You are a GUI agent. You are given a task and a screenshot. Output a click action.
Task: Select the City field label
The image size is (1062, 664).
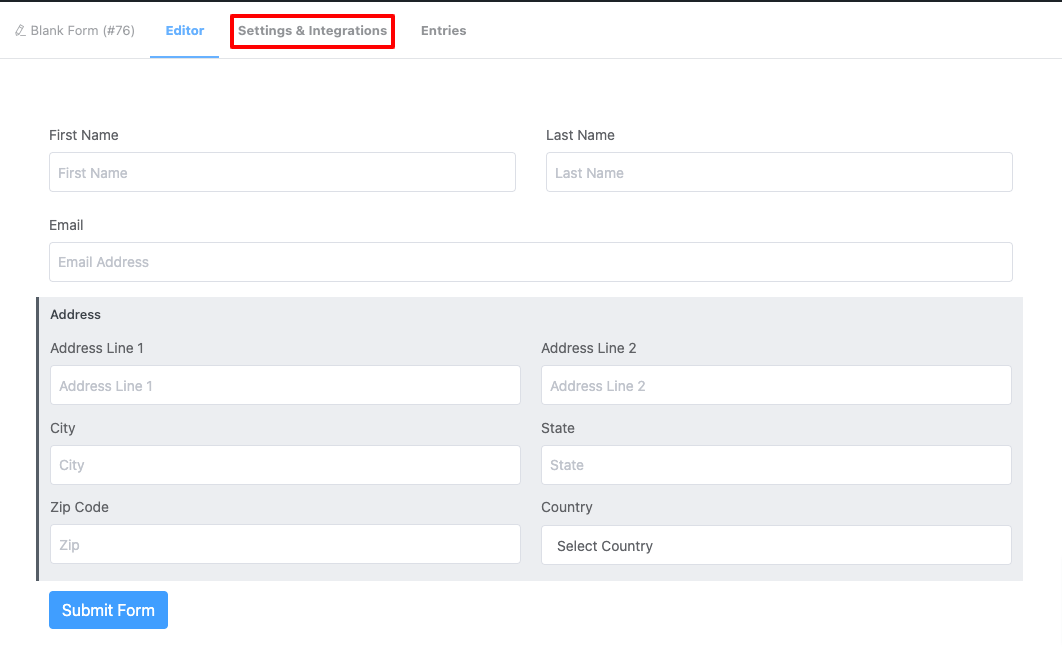coord(62,428)
